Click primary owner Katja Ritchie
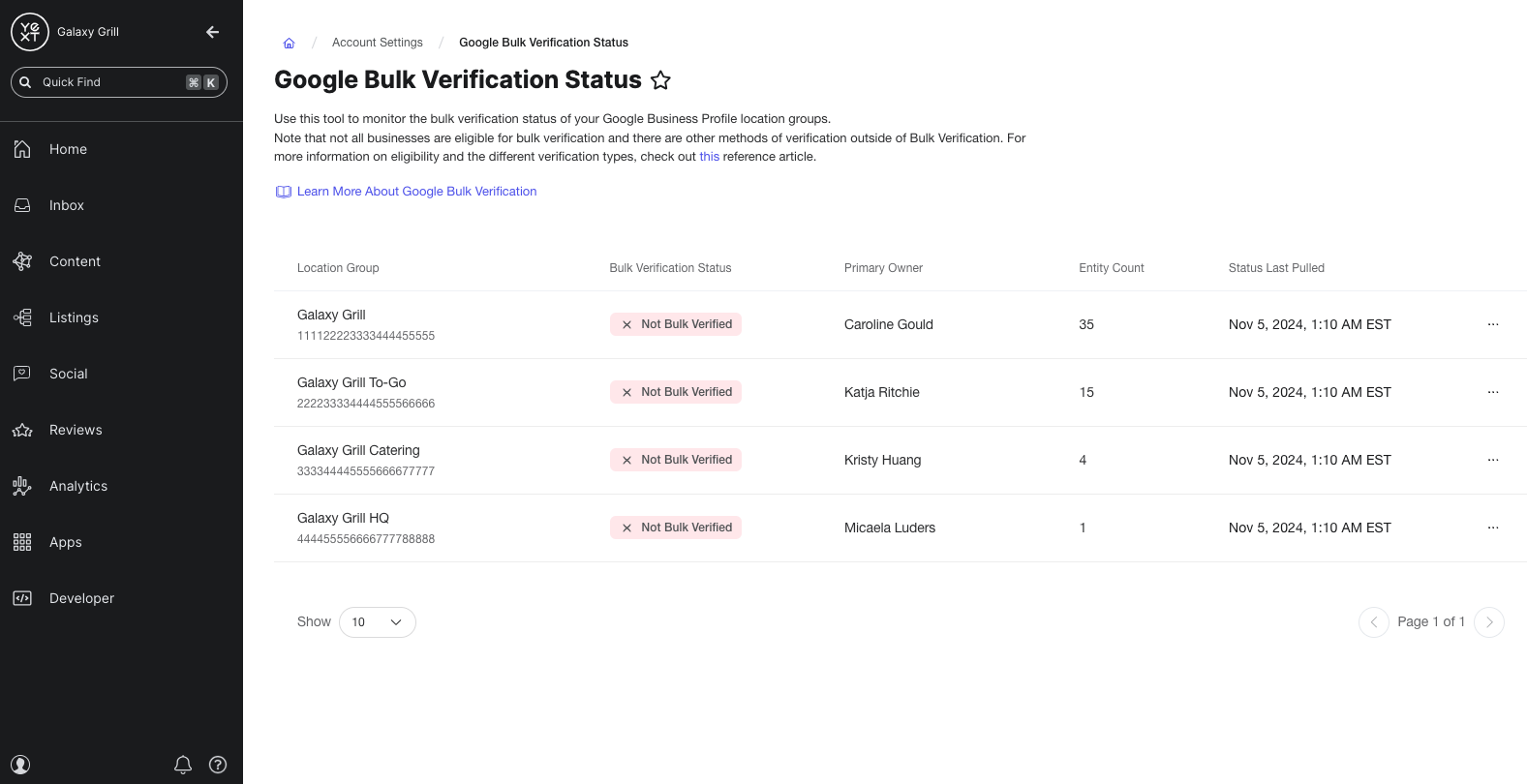Screen dimensions: 1527x784 [882, 392]
